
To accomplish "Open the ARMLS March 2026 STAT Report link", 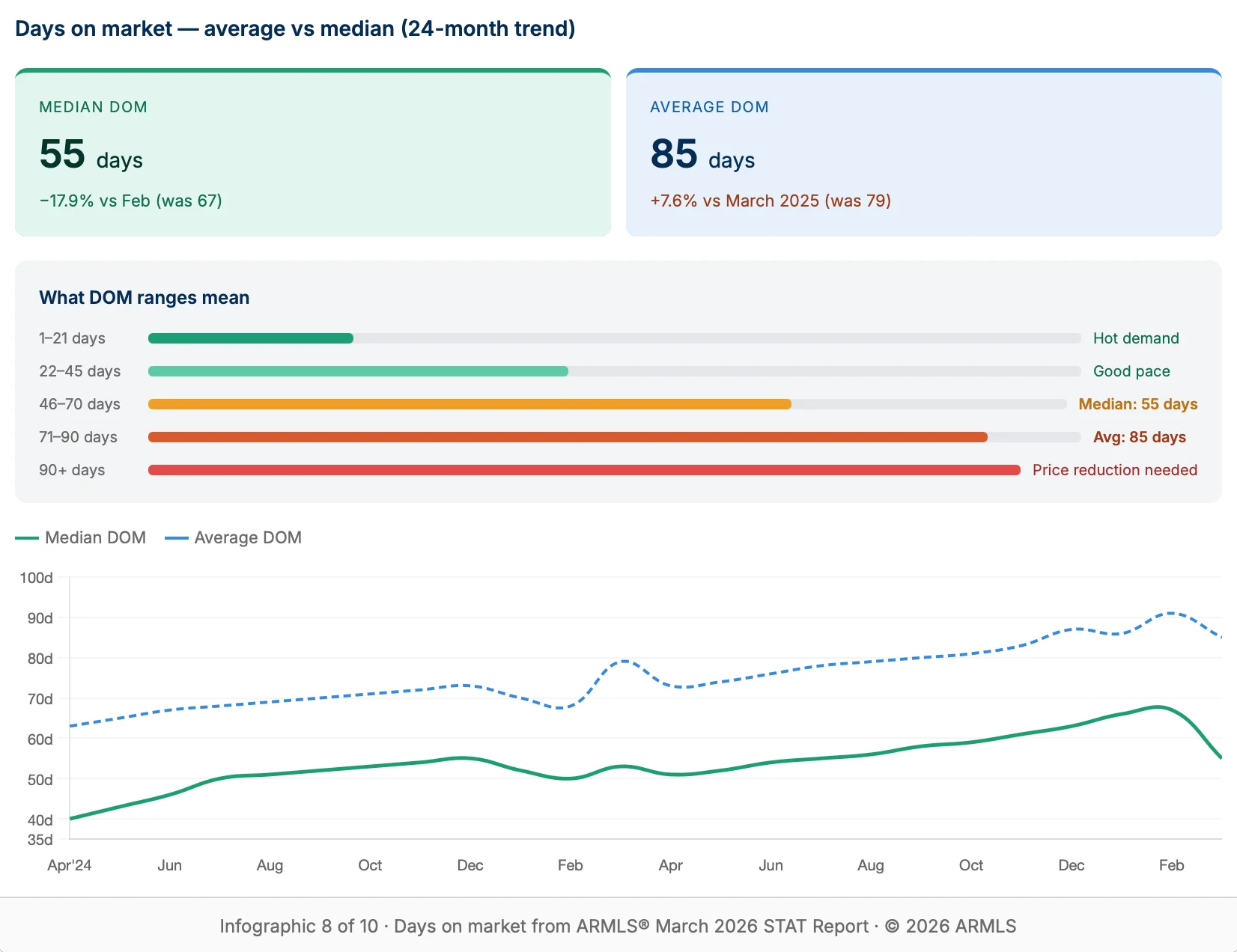I will click(x=723, y=927).
